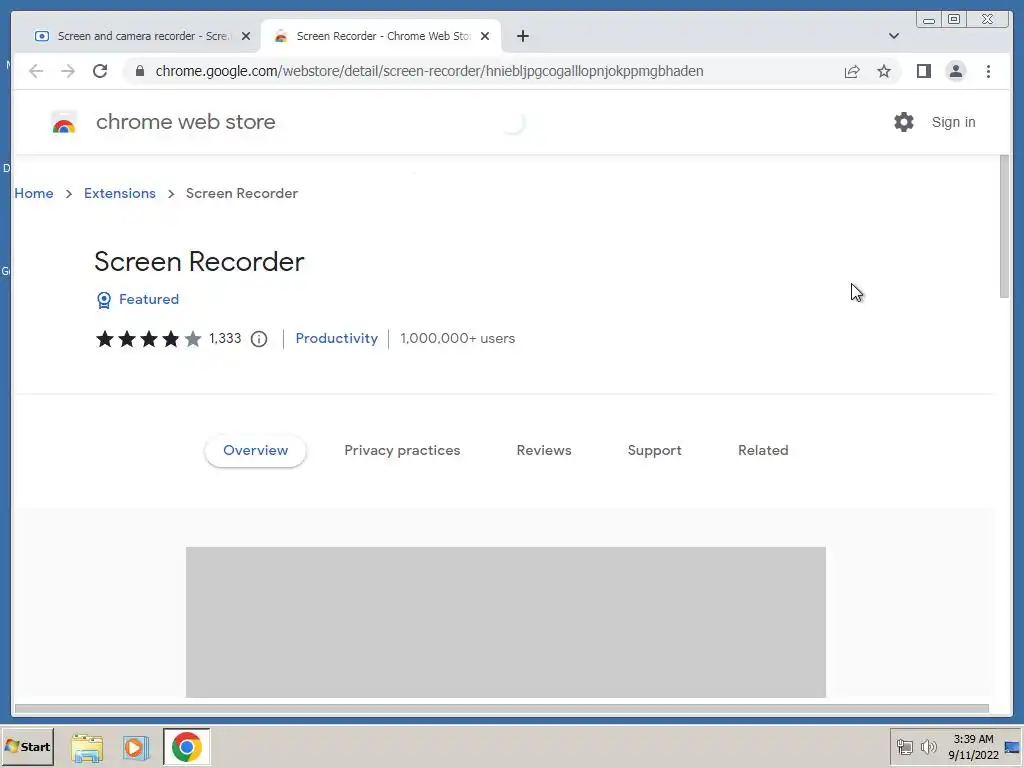Reload the current page
This screenshot has width=1024, height=768.
(100, 71)
